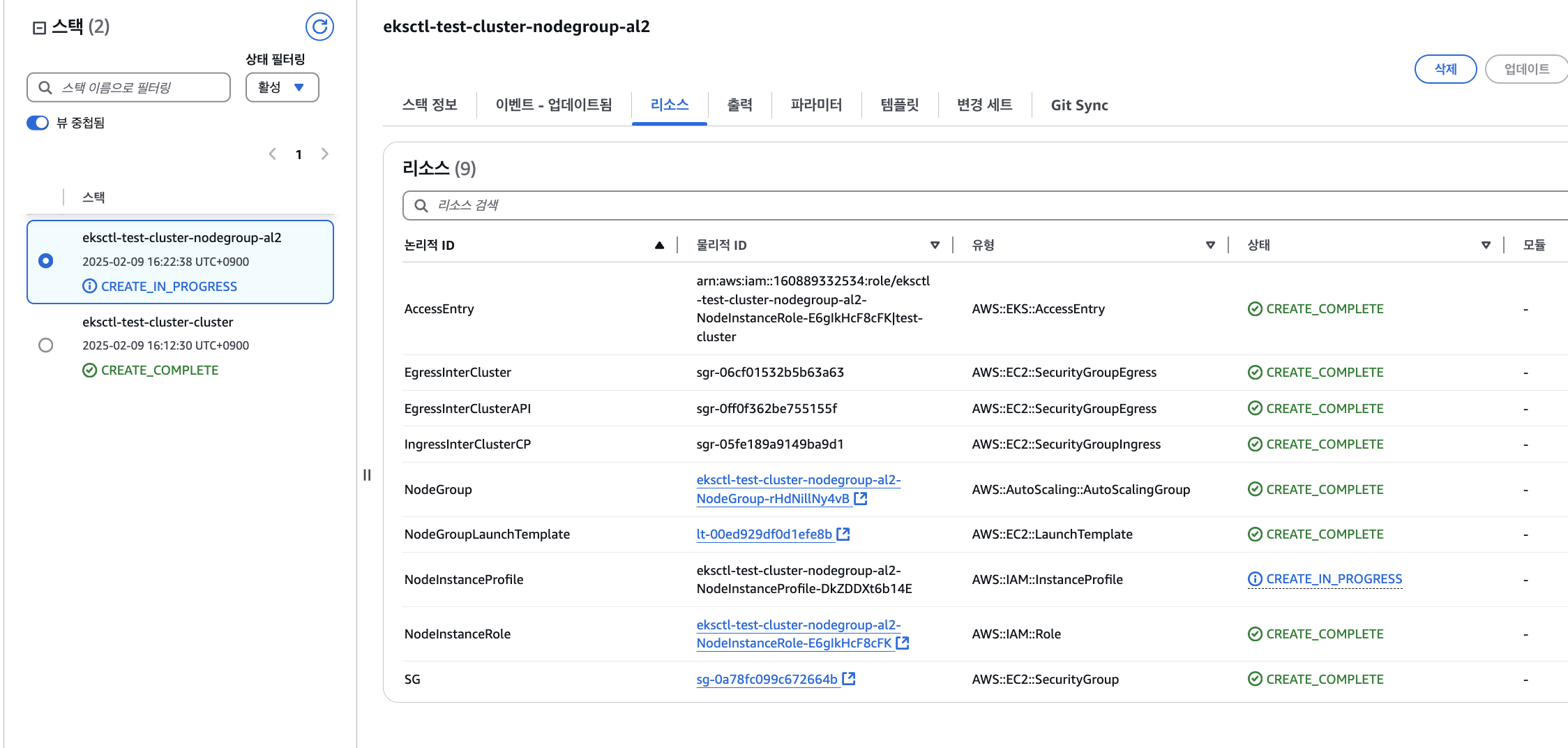The image size is (1568, 748).
Task: Sort by the 상태 column arrow
Action: (1486, 245)
